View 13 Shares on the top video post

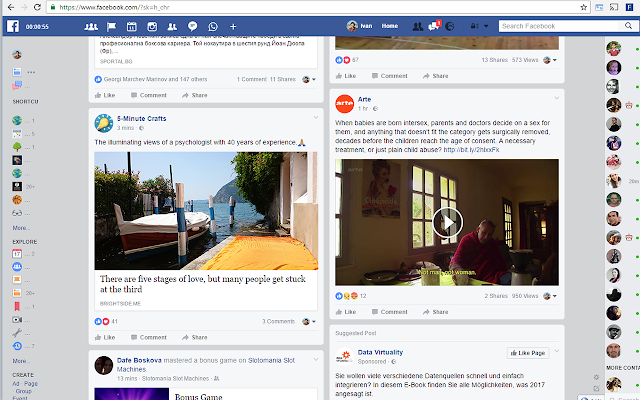(x=494, y=60)
